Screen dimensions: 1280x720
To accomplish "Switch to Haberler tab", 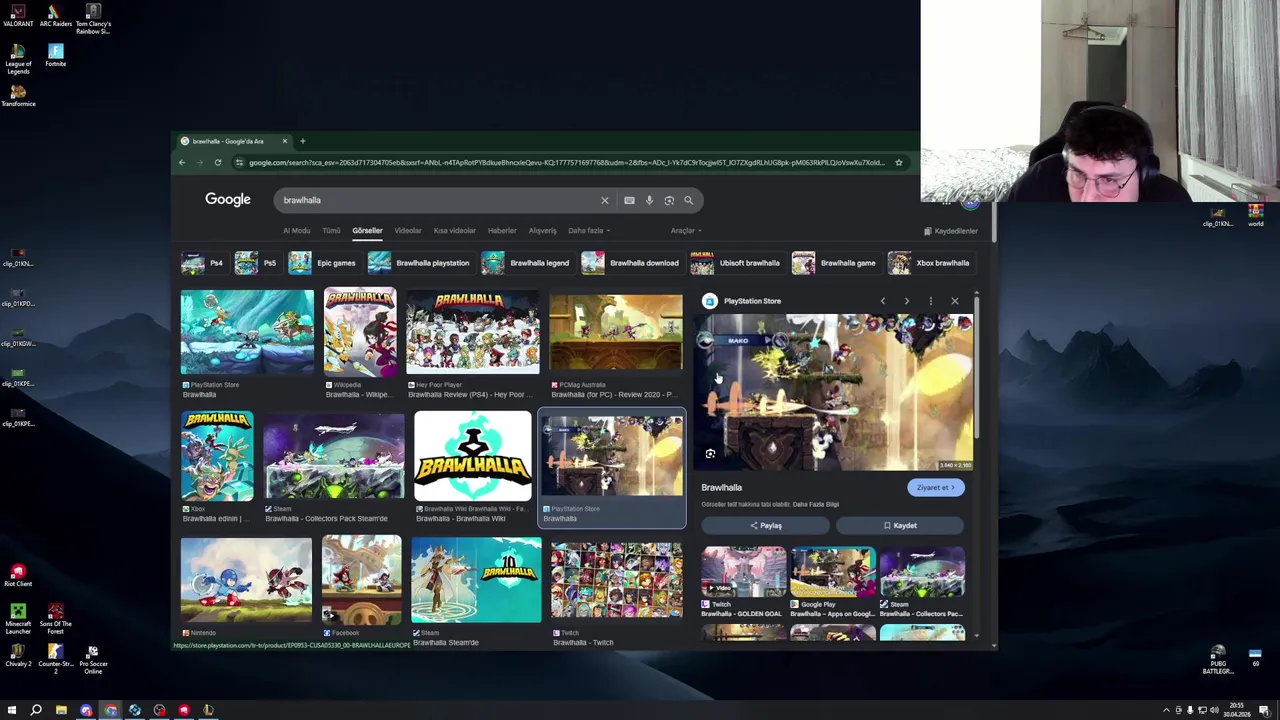I will click(x=502, y=231).
